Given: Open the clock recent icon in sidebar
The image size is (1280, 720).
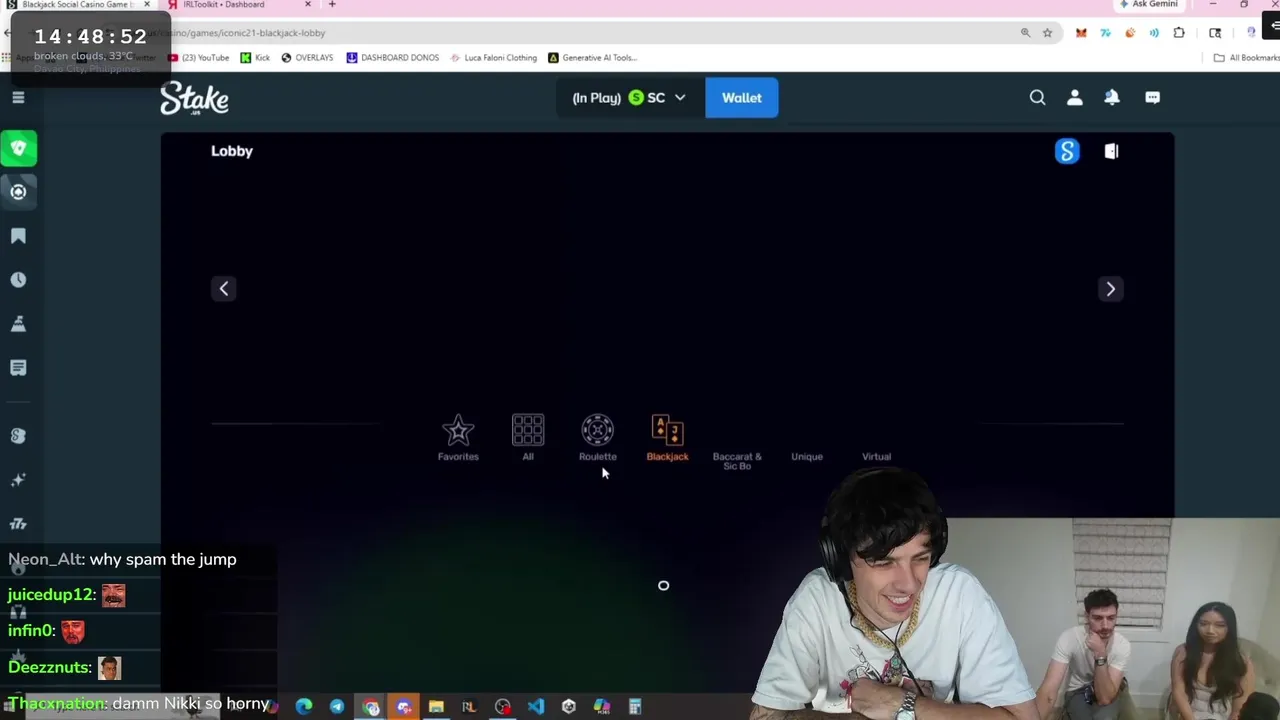Looking at the screenshot, I should (x=18, y=280).
